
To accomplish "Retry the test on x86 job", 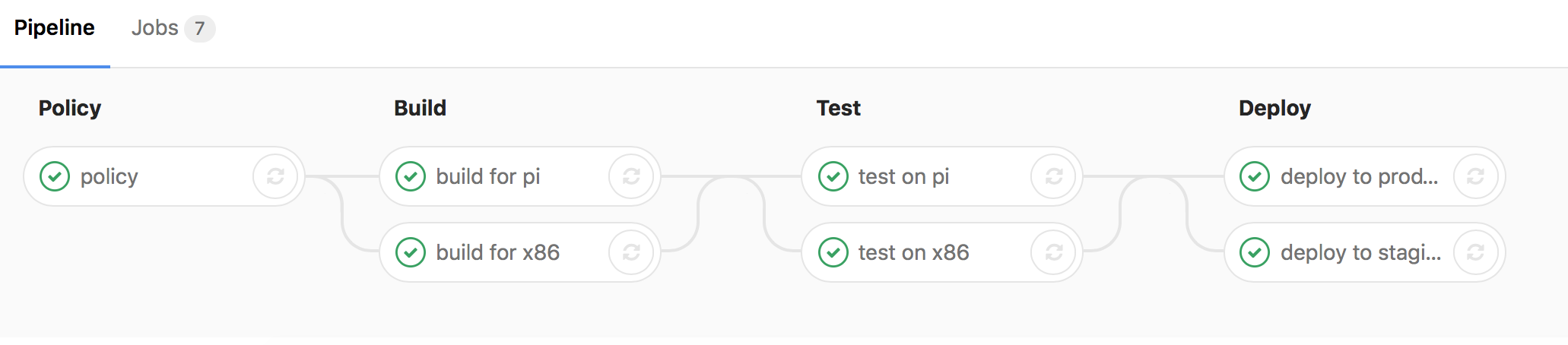I will pos(1053,252).
